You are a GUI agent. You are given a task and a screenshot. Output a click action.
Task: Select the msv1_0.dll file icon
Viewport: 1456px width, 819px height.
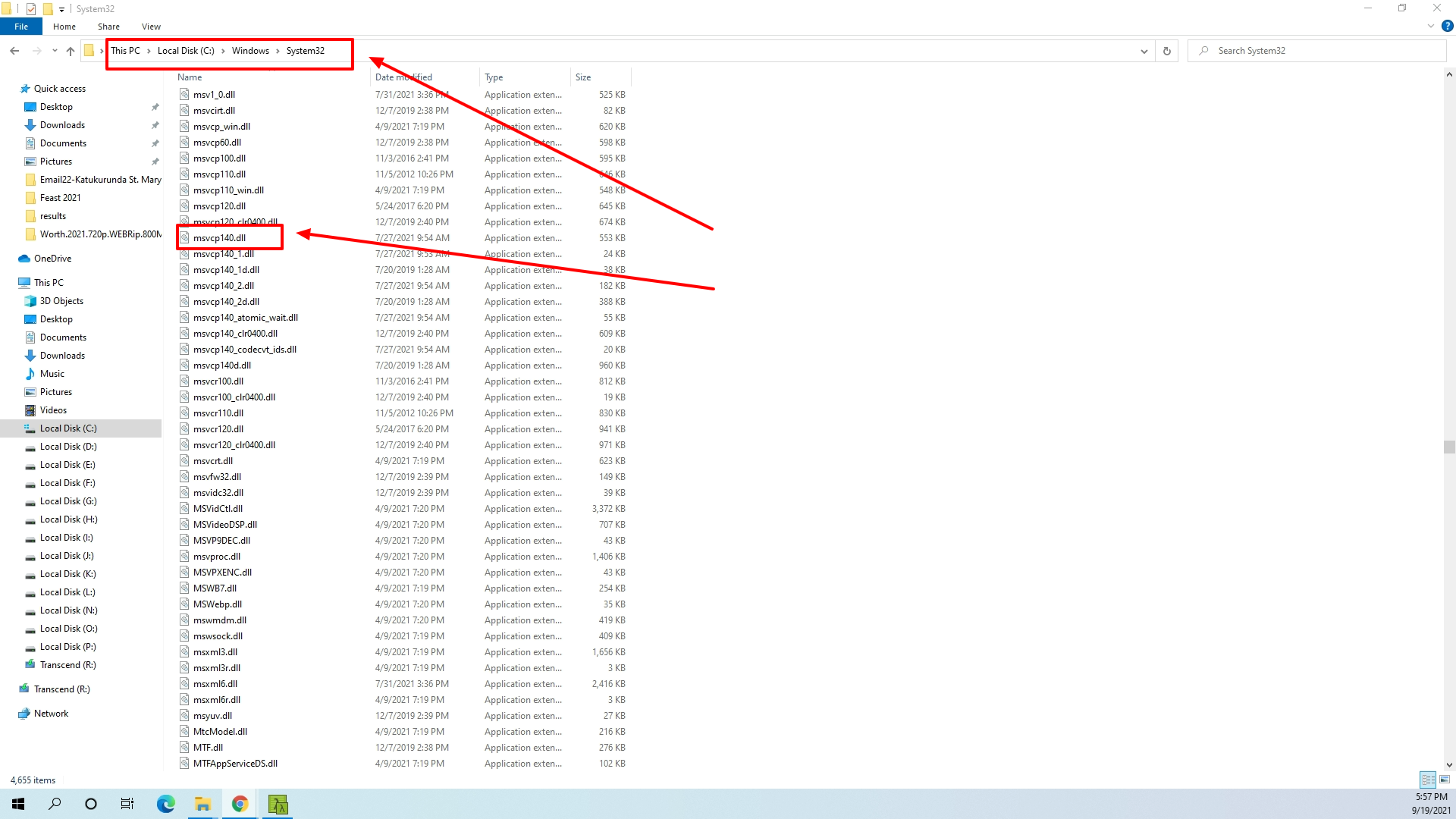click(184, 95)
